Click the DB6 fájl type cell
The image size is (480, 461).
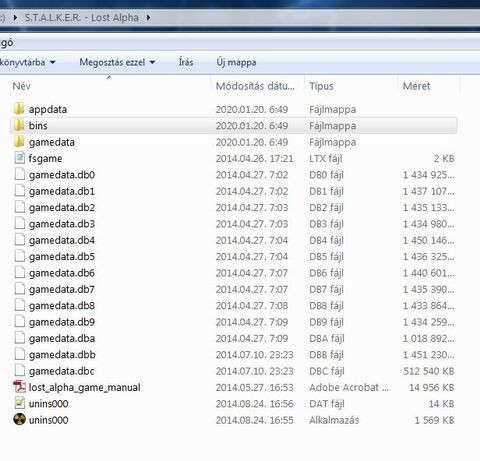pyautogui.click(x=326, y=273)
